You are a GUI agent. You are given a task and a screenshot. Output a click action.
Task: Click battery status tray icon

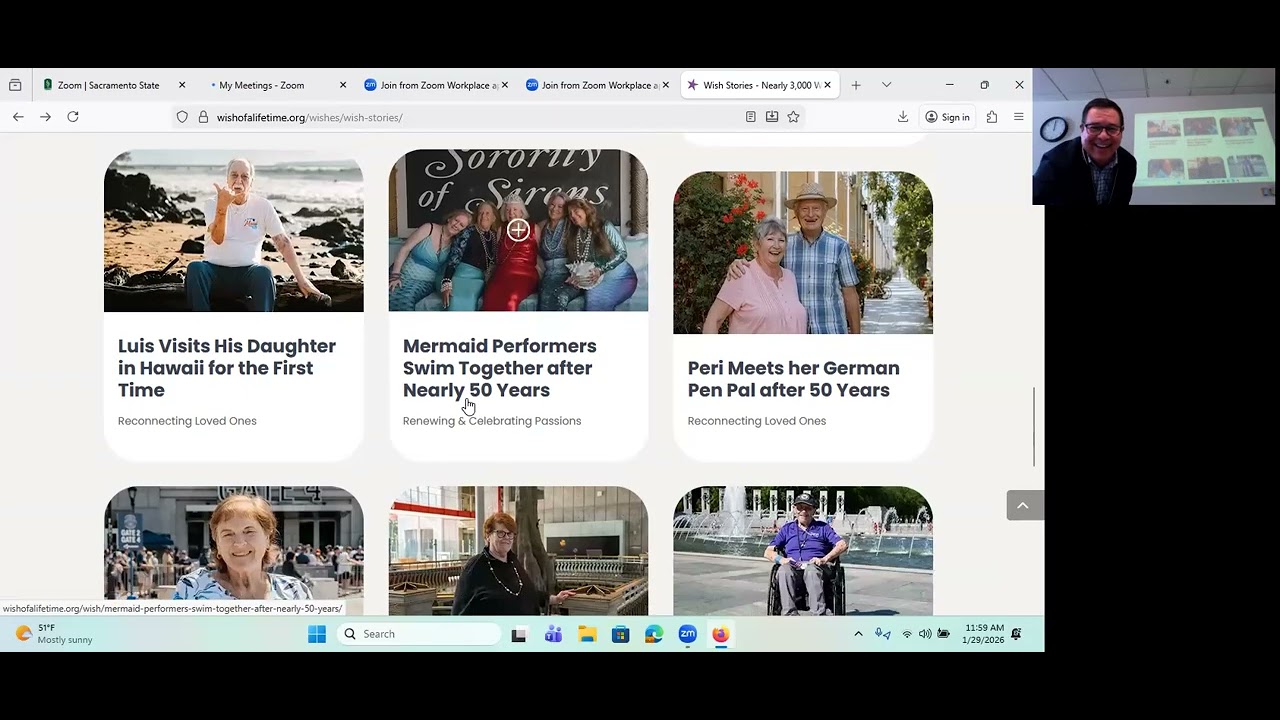coord(943,634)
